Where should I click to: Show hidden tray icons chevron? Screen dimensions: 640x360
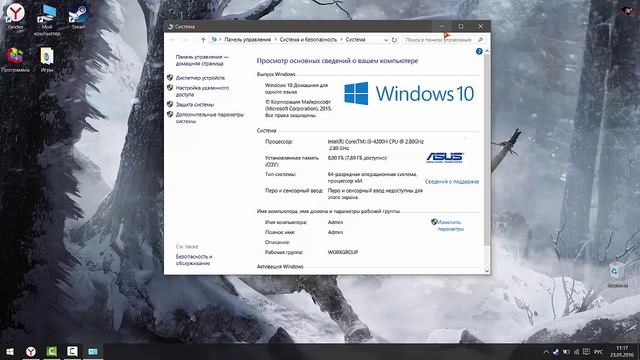546,352
